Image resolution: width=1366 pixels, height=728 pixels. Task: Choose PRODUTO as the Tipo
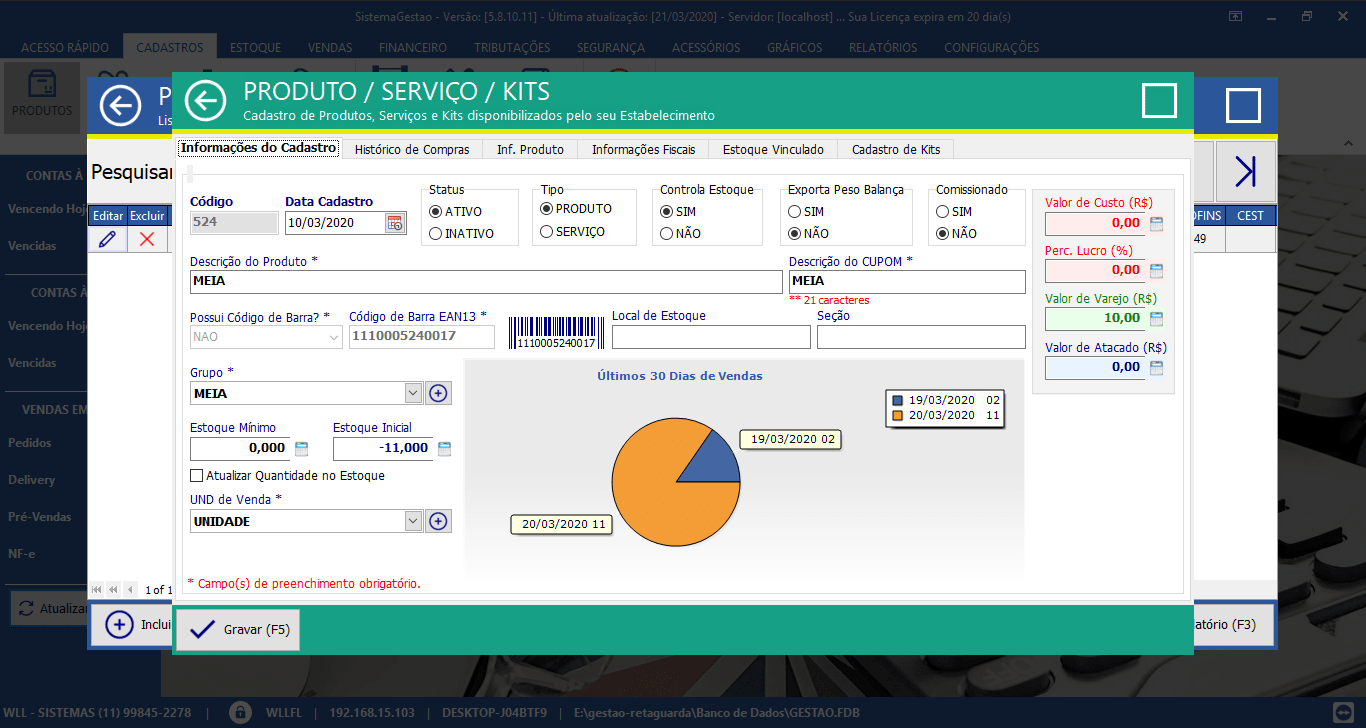point(546,209)
